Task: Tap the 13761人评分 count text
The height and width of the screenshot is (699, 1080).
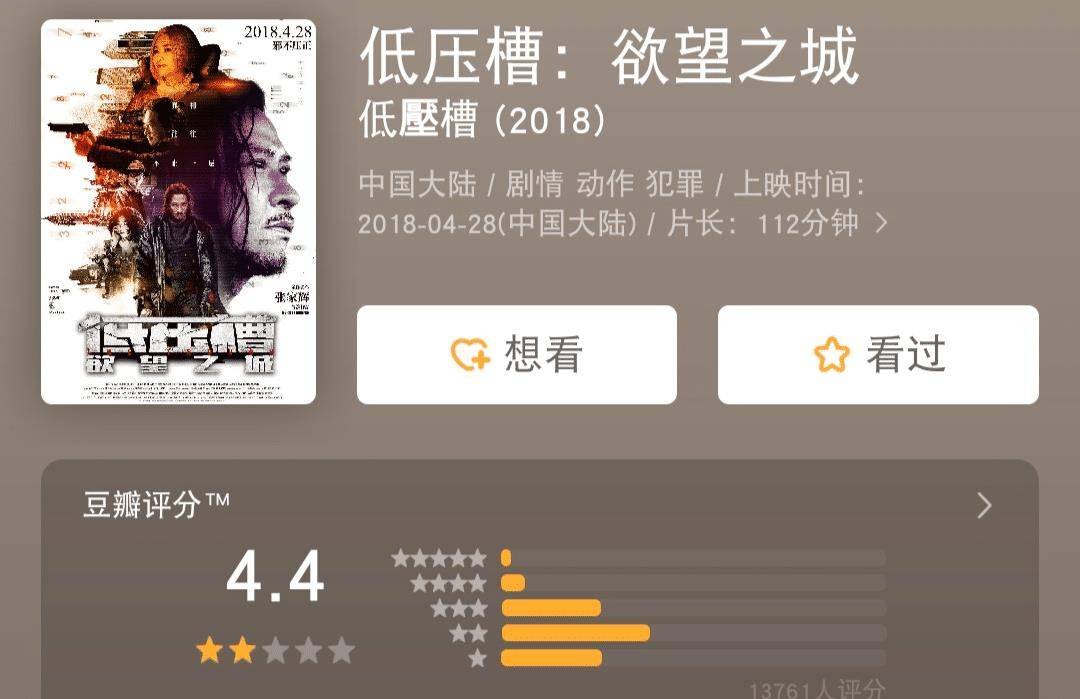Action: (x=817, y=689)
